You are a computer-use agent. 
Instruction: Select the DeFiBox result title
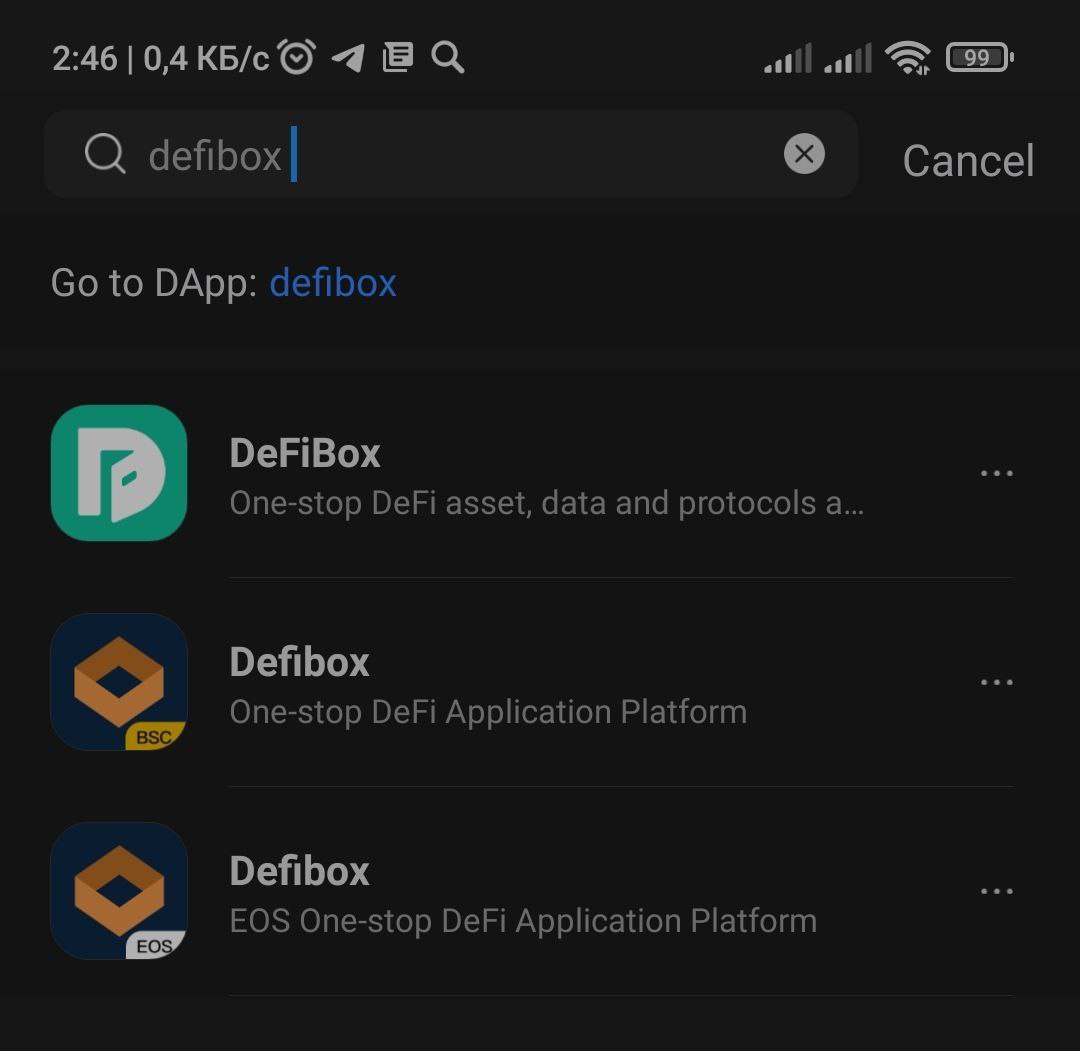[x=305, y=454]
